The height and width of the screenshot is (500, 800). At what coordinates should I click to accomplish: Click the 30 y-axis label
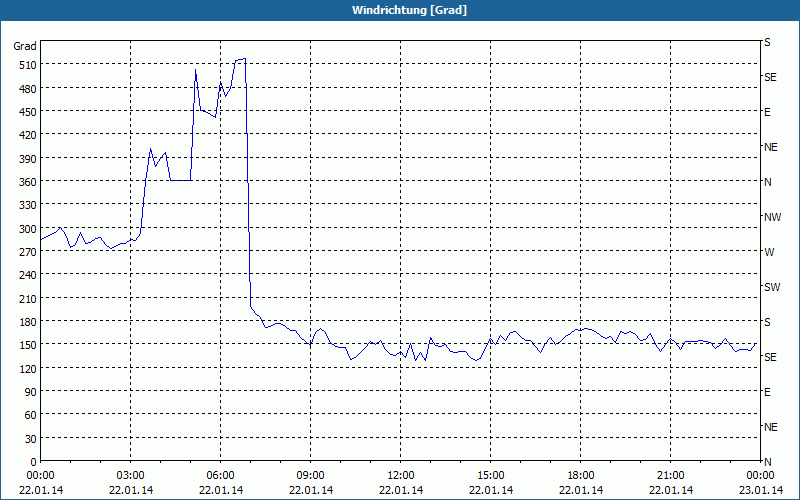tap(31, 439)
